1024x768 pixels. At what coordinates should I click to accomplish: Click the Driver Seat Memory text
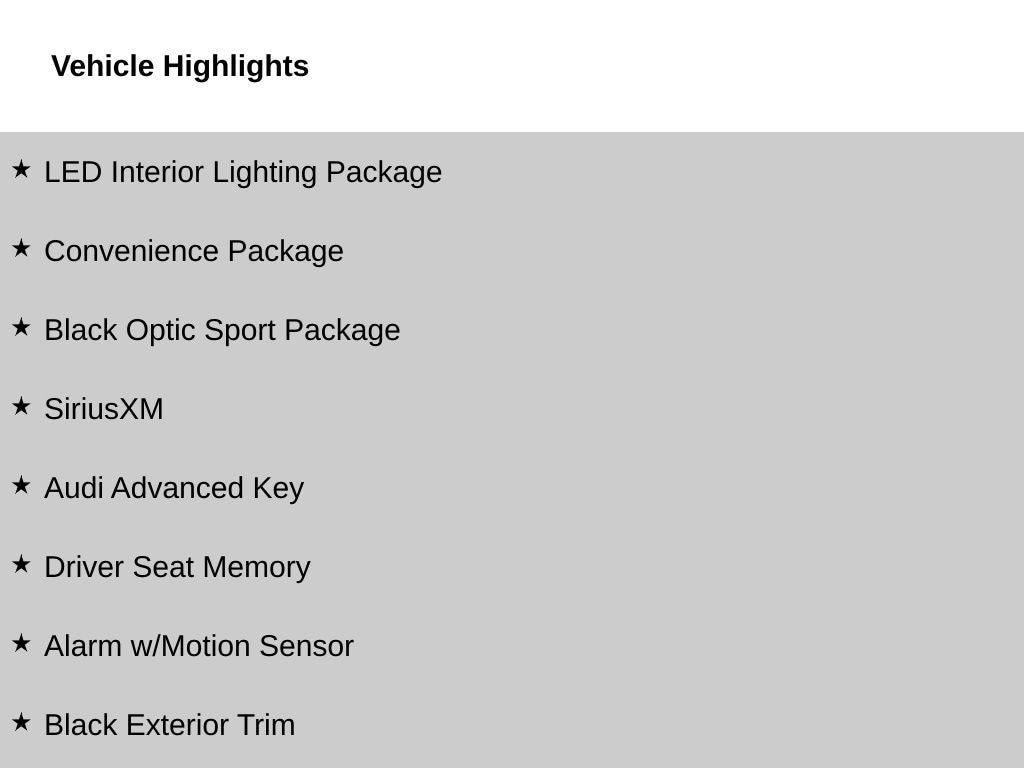click(x=177, y=567)
